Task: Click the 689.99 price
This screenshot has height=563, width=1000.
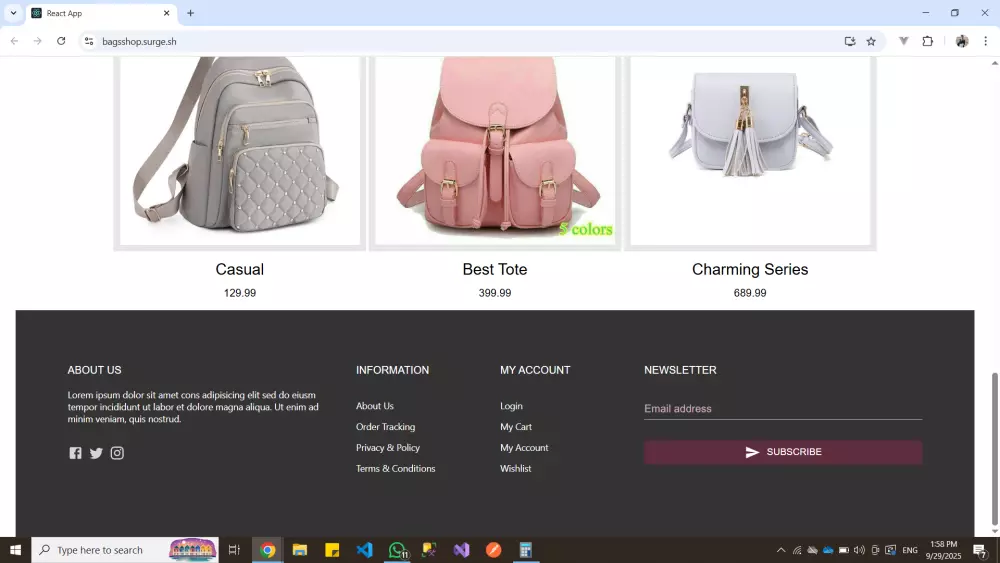Action: pos(750,293)
